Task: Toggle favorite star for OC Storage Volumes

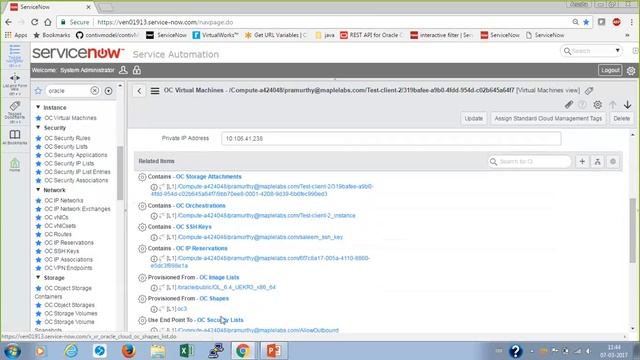Action: pyautogui.click(x=39, y=313)
